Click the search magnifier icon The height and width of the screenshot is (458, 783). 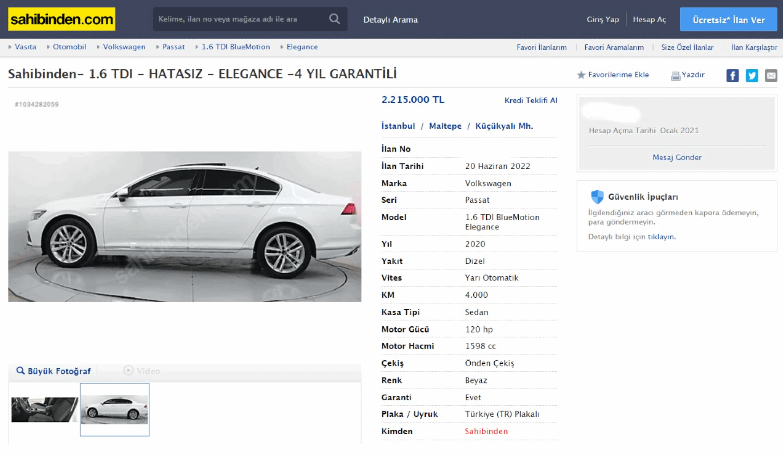[x=335, y=19]
